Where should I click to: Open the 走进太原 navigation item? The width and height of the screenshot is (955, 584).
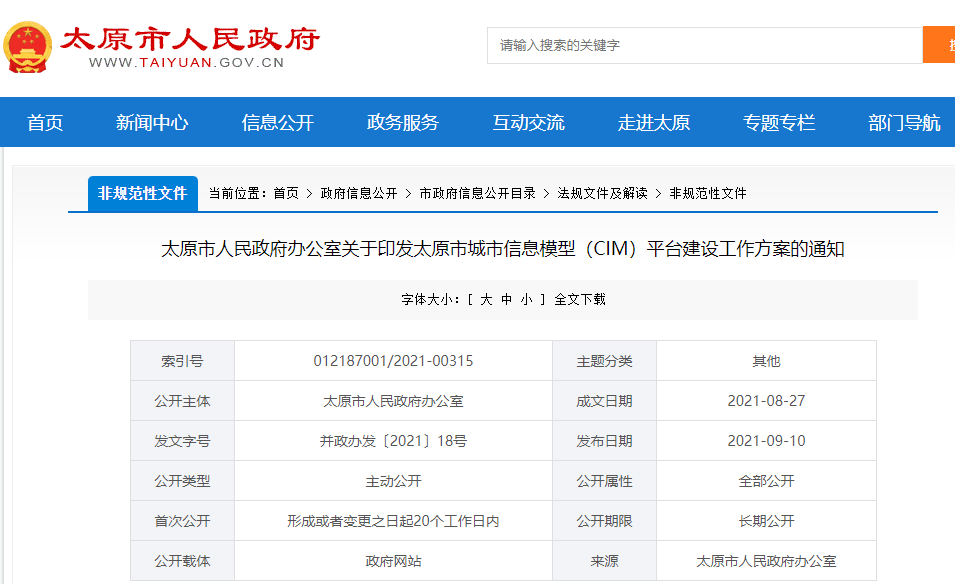(654, 122)
